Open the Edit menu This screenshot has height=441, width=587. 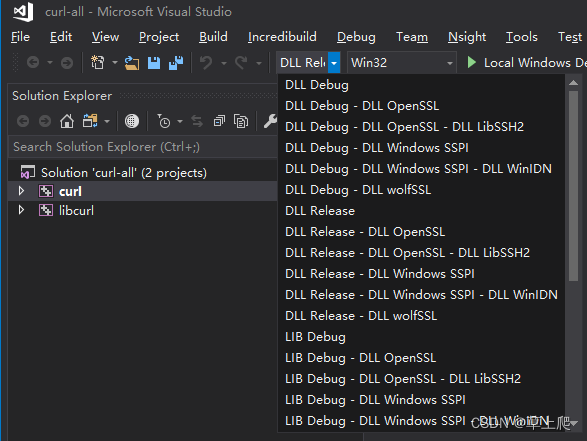coord(61,37)
